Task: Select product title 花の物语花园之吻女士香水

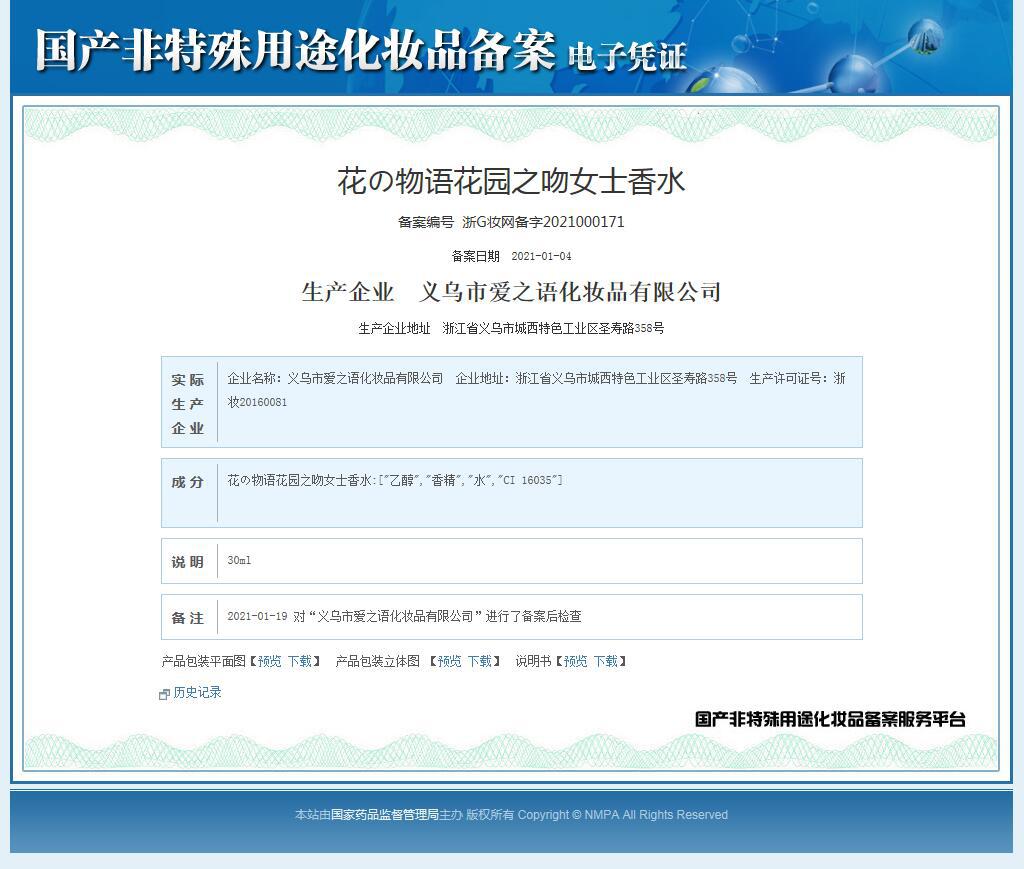Action: coord(511,182)
